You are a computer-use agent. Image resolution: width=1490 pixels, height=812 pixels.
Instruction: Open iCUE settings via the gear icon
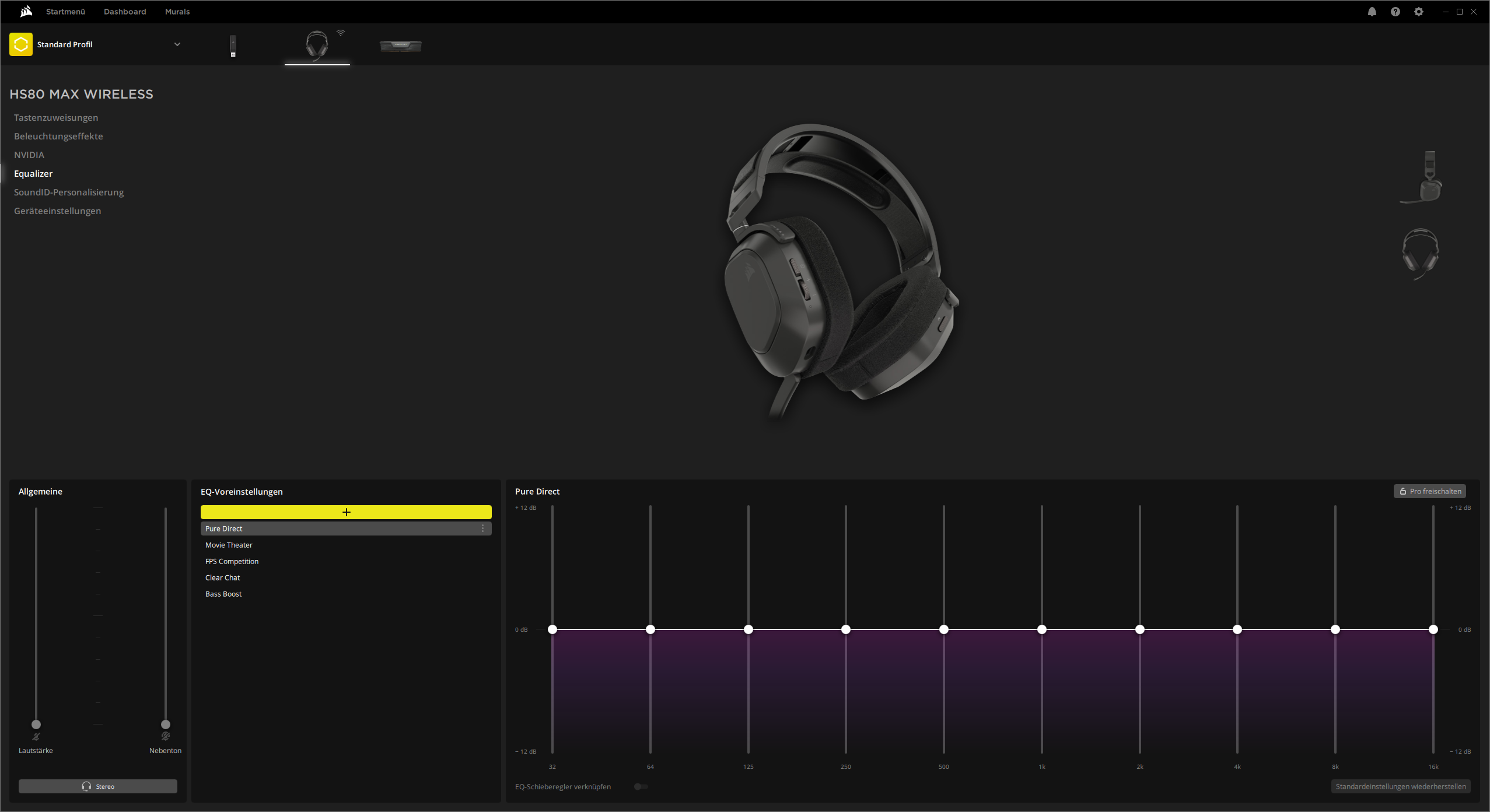[1418, 11]
